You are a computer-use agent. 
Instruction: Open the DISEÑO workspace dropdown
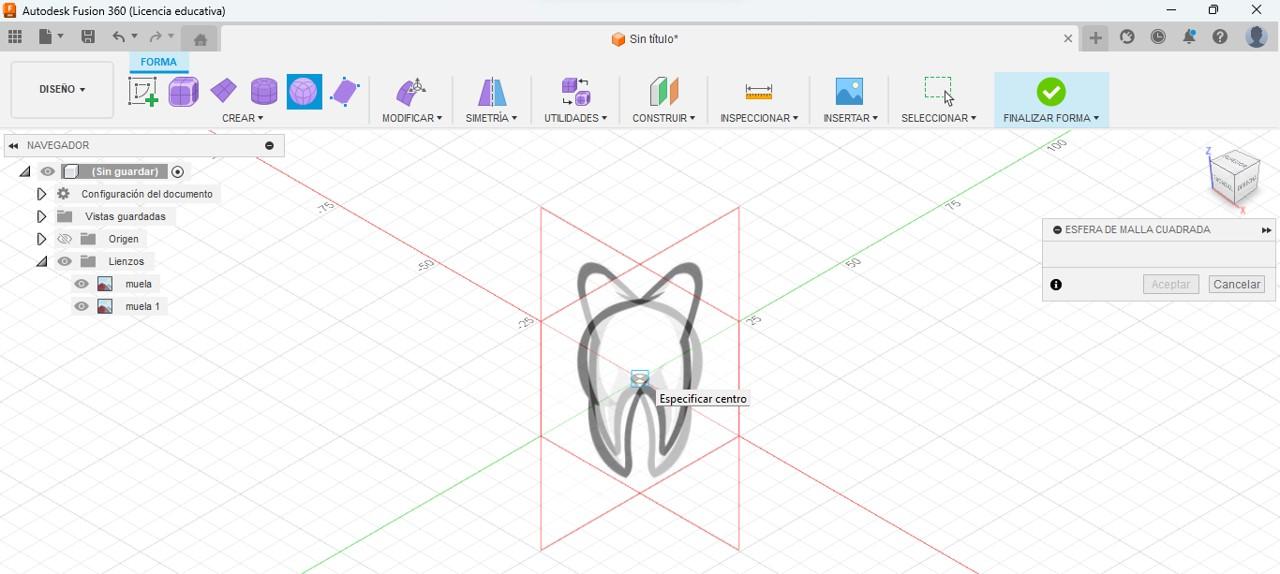tap(62, 89)
